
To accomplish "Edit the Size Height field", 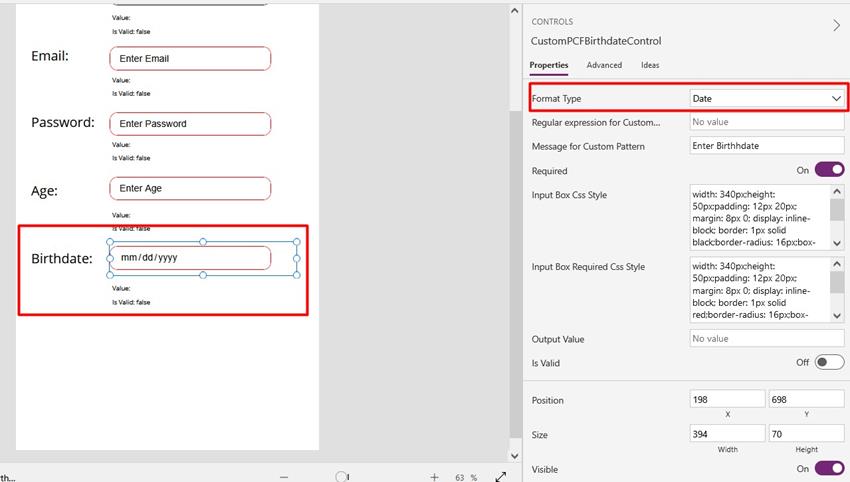I will tap(806, 434).
